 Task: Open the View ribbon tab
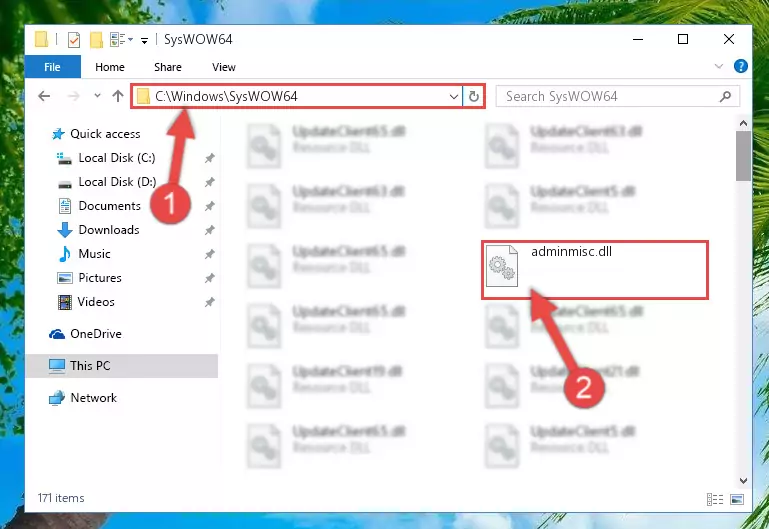click(x=224, y=67)
